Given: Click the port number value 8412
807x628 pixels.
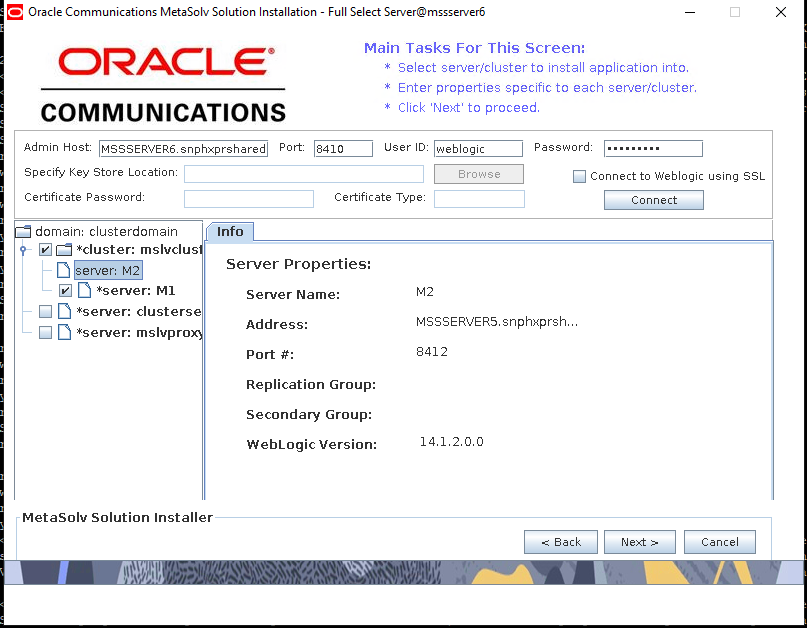Looking at the screenshot, I should [x=432, y=352].
